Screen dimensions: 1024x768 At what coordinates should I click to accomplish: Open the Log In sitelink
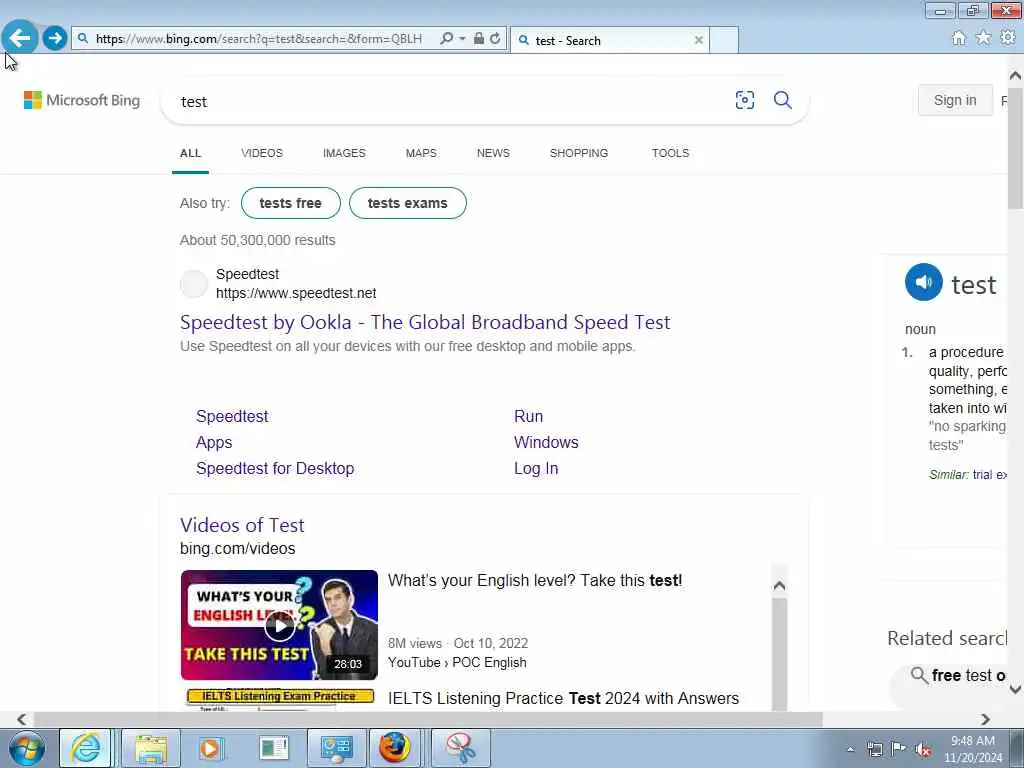click(536, 468)
